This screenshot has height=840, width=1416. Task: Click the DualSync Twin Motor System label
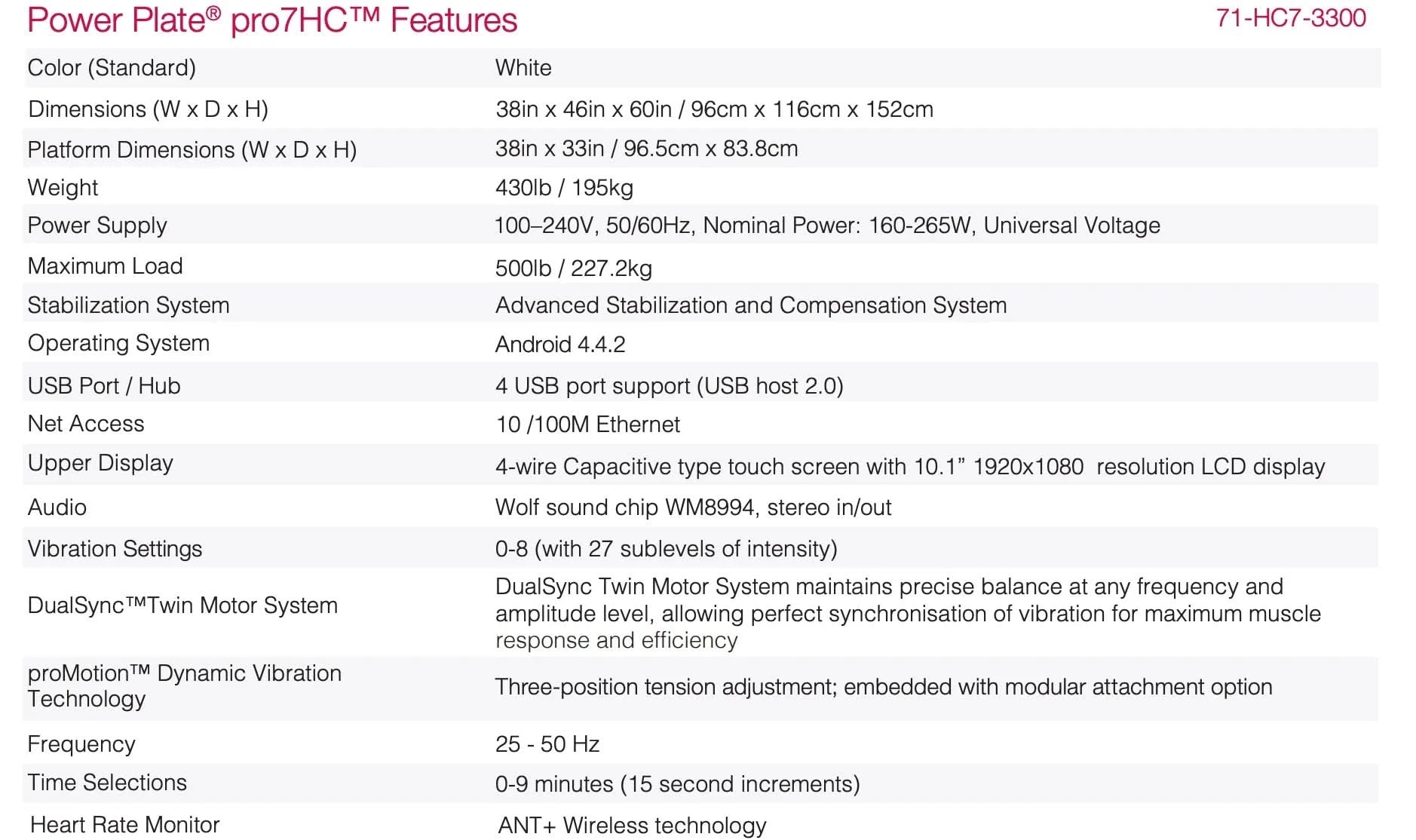[x=182, y=605]
